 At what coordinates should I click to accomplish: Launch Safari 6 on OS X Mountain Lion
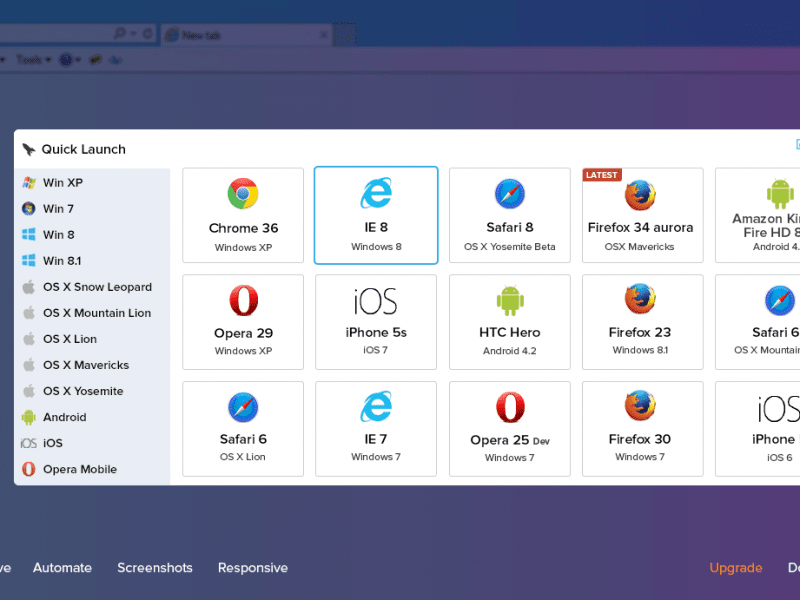coord(758,322)
